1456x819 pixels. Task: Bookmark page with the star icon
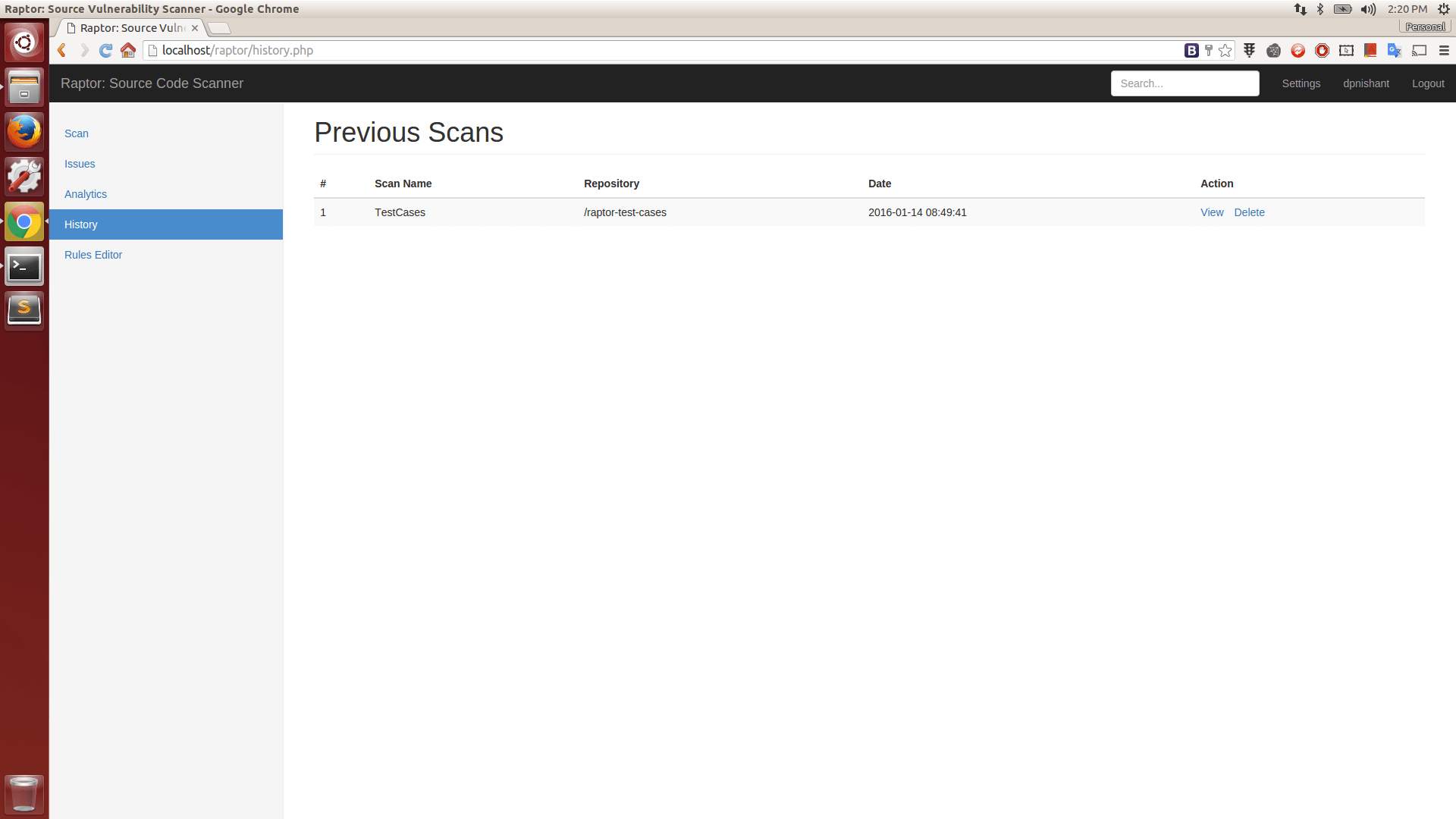tap(1225, 51)
